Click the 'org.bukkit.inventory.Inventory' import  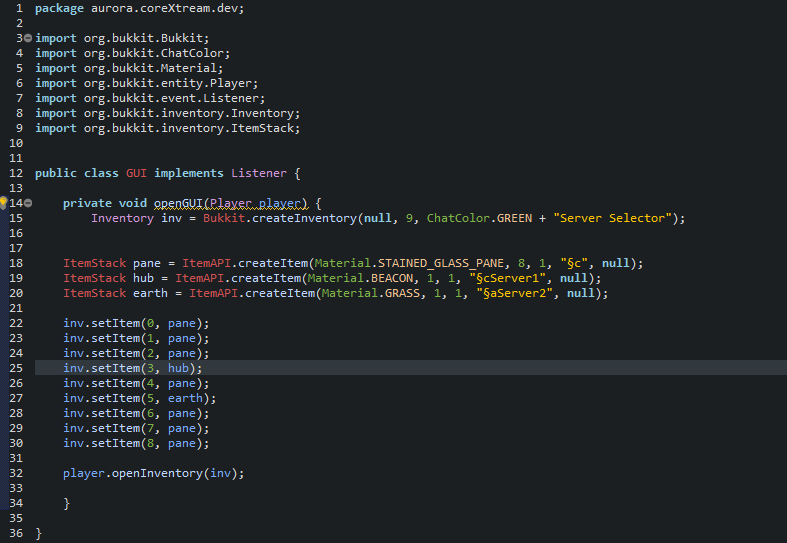(189, 113)
